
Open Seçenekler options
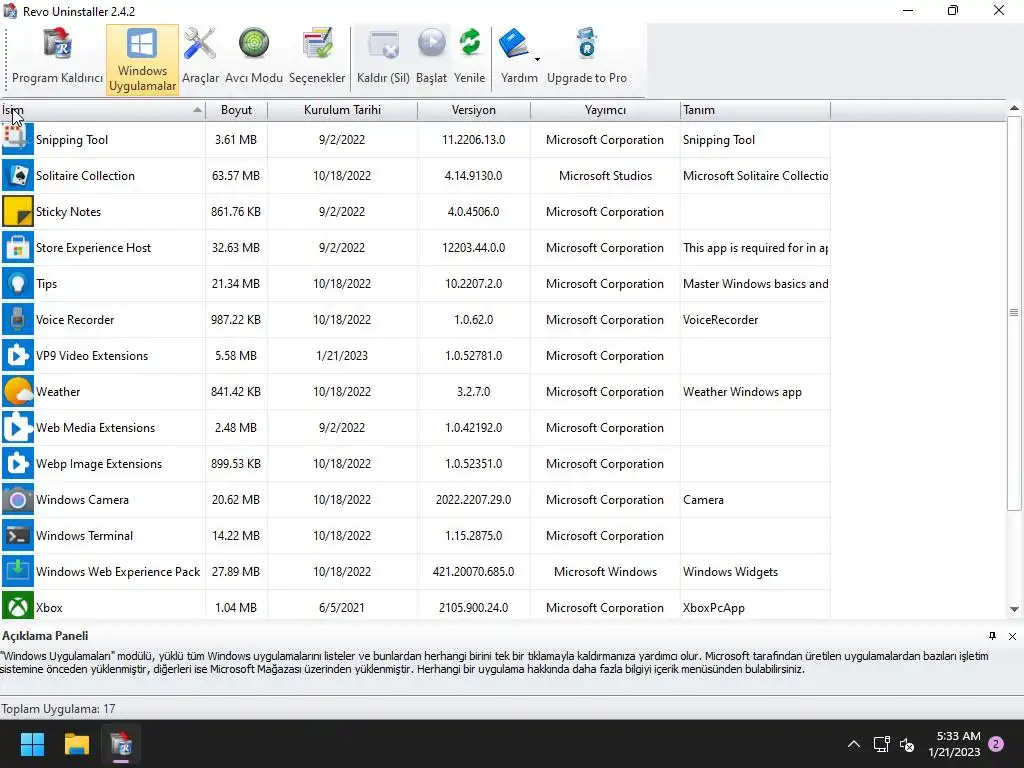point(317,57)
